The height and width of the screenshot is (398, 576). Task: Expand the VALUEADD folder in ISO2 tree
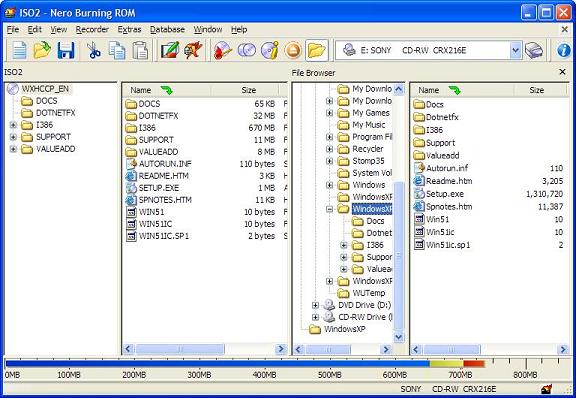(x=13, y=149)
